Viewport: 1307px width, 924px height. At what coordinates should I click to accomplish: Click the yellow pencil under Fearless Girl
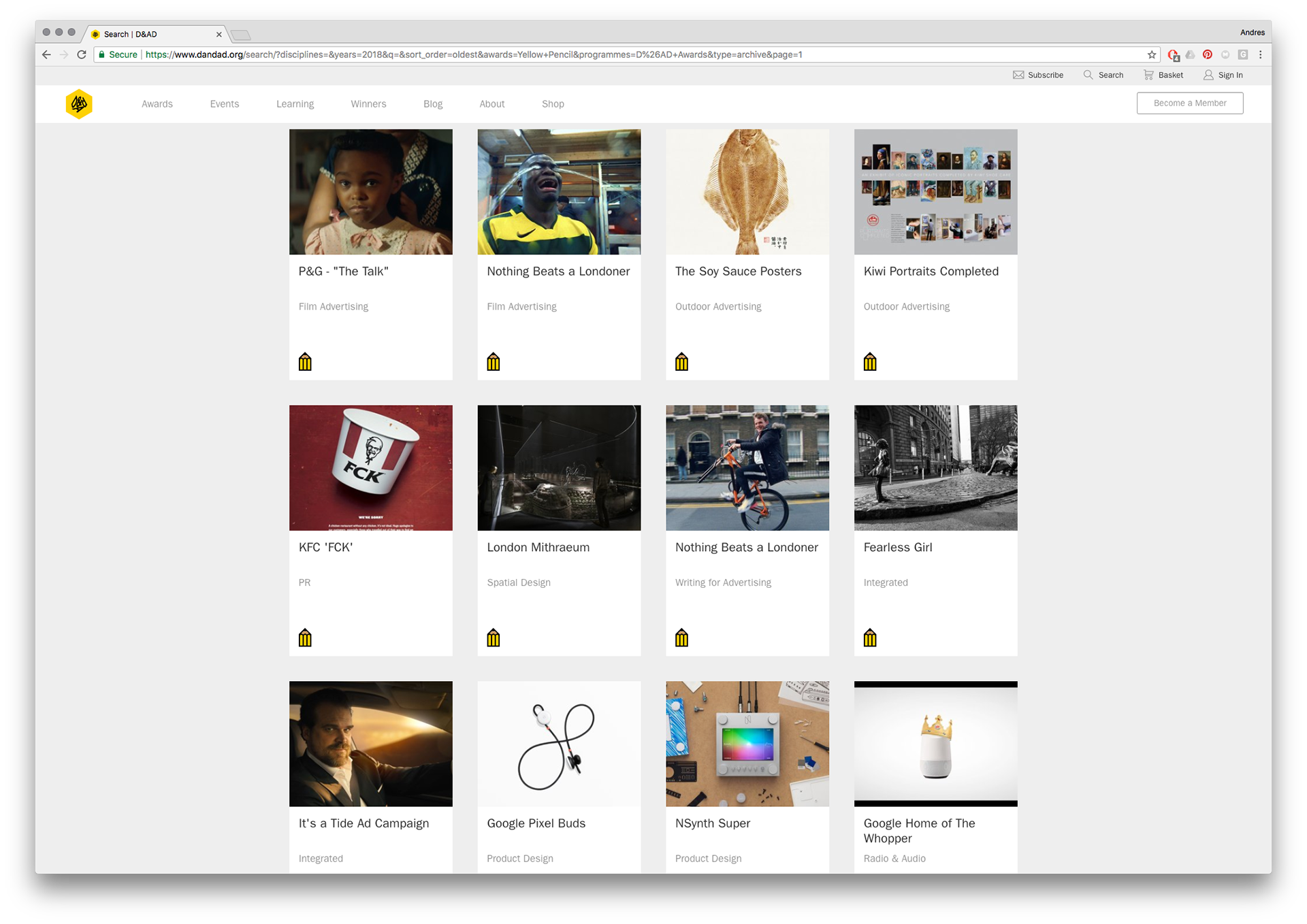point(870,638)
